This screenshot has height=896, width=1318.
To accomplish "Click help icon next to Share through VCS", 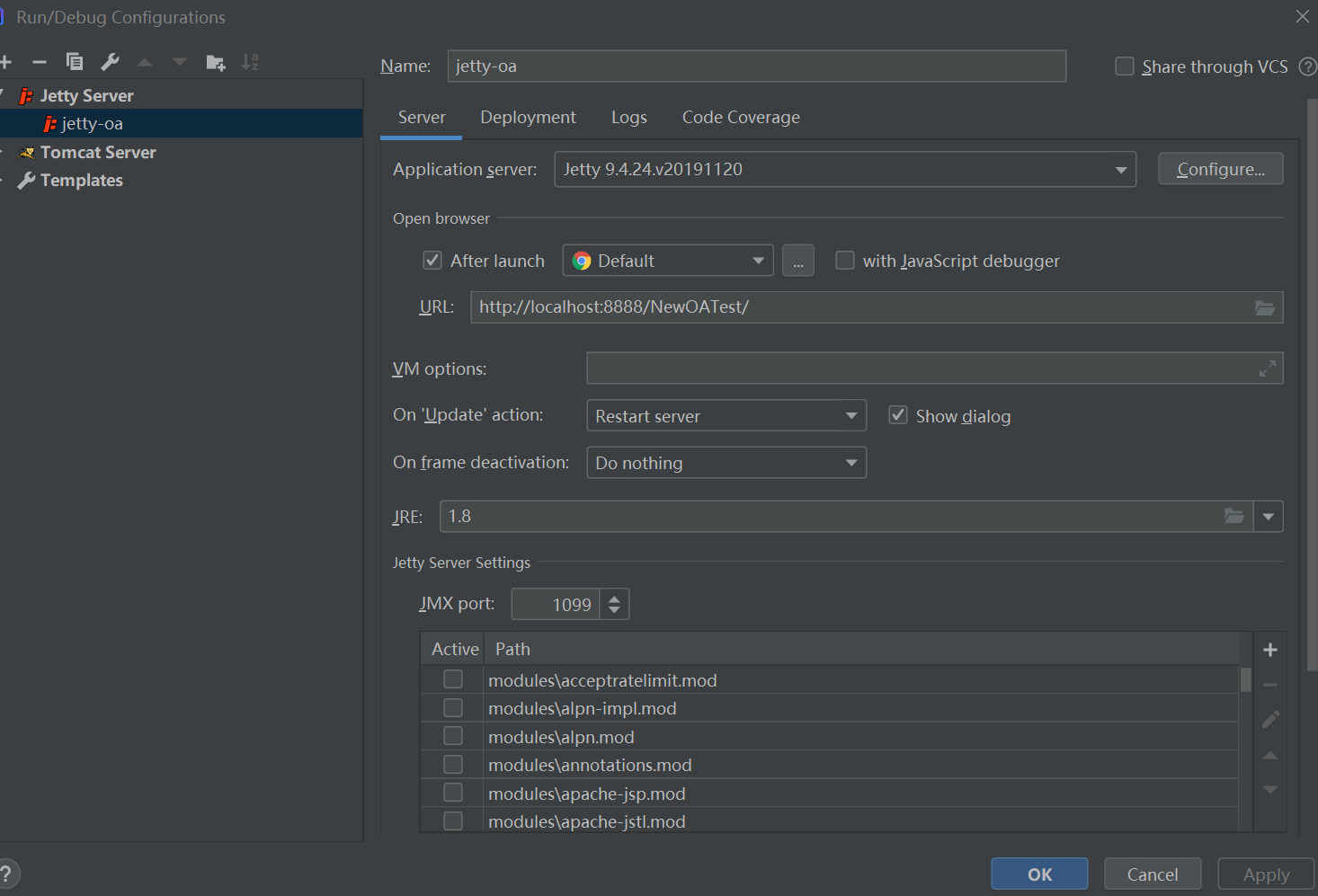I will click(x=1308, y=67).
